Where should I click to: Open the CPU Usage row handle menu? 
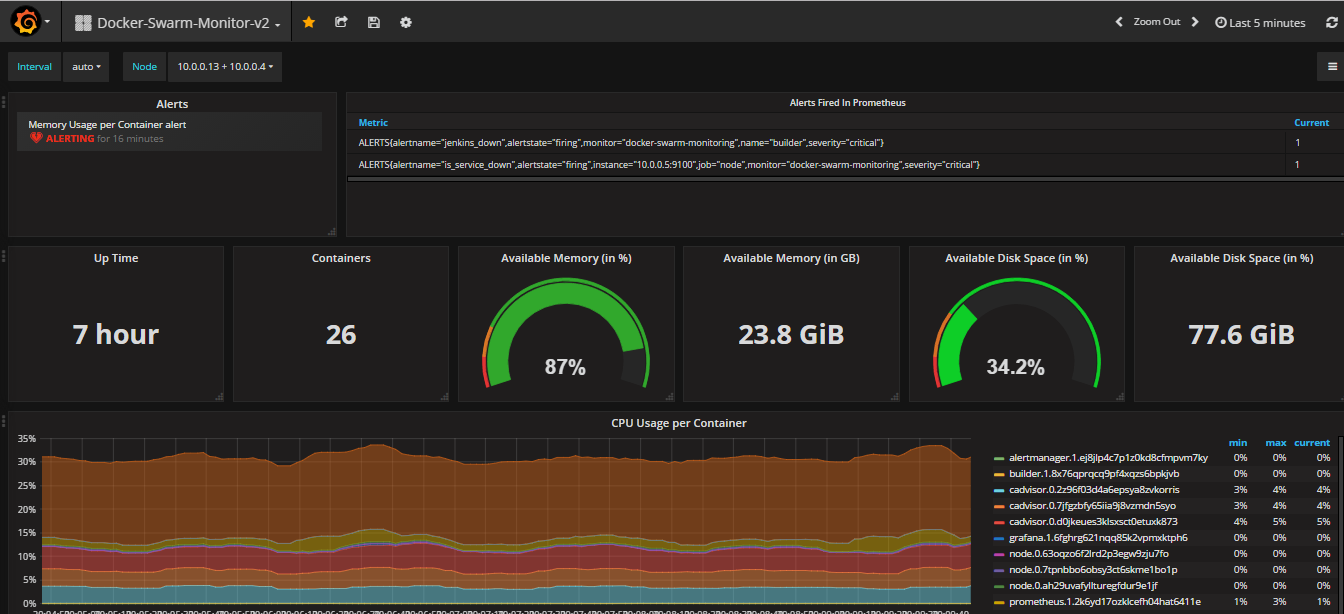tap(4, 421)
